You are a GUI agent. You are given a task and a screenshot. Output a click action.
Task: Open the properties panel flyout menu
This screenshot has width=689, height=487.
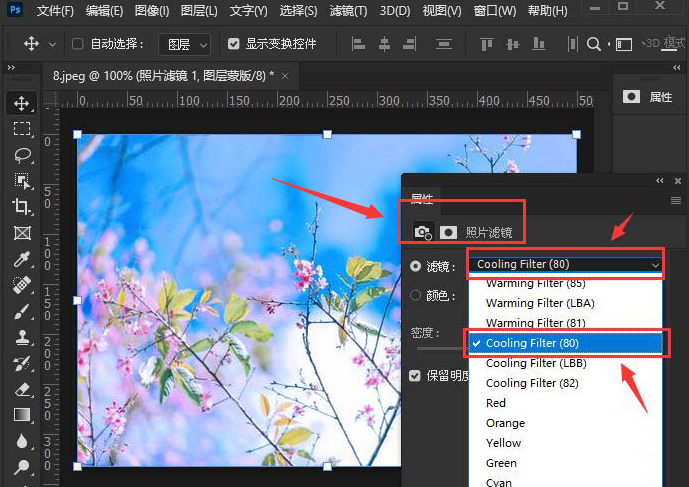click(x=676, y=201)
